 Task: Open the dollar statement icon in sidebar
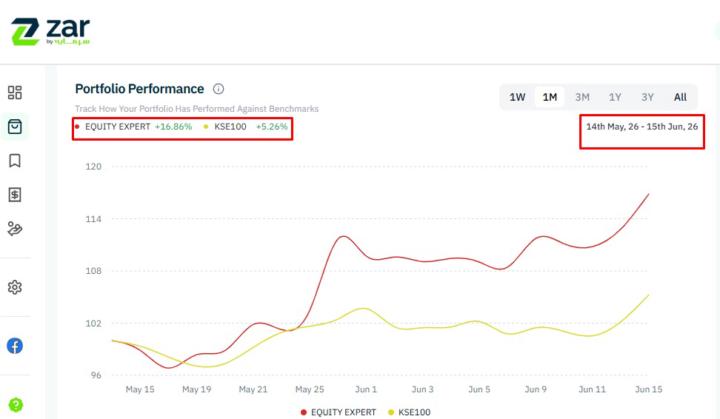coord(15,195)
